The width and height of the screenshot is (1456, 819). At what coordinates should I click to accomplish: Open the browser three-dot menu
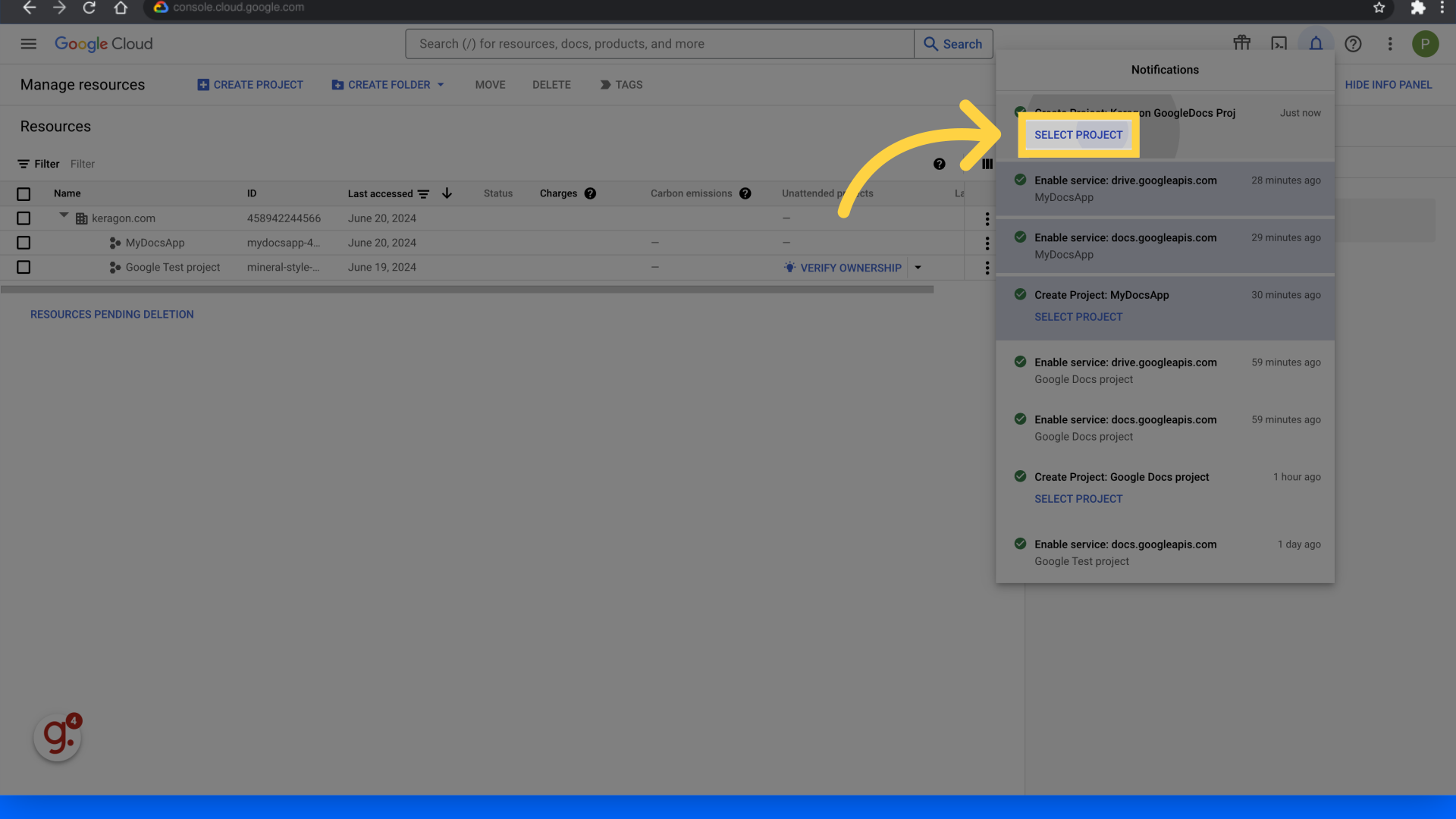[x=1442, y=8]
